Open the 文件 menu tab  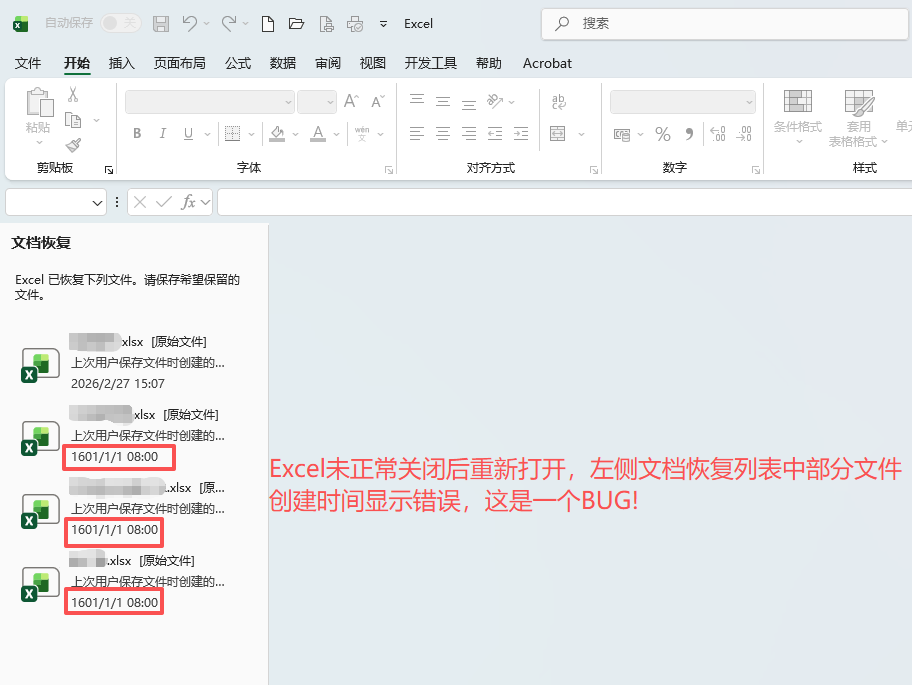tap(27, 63)
